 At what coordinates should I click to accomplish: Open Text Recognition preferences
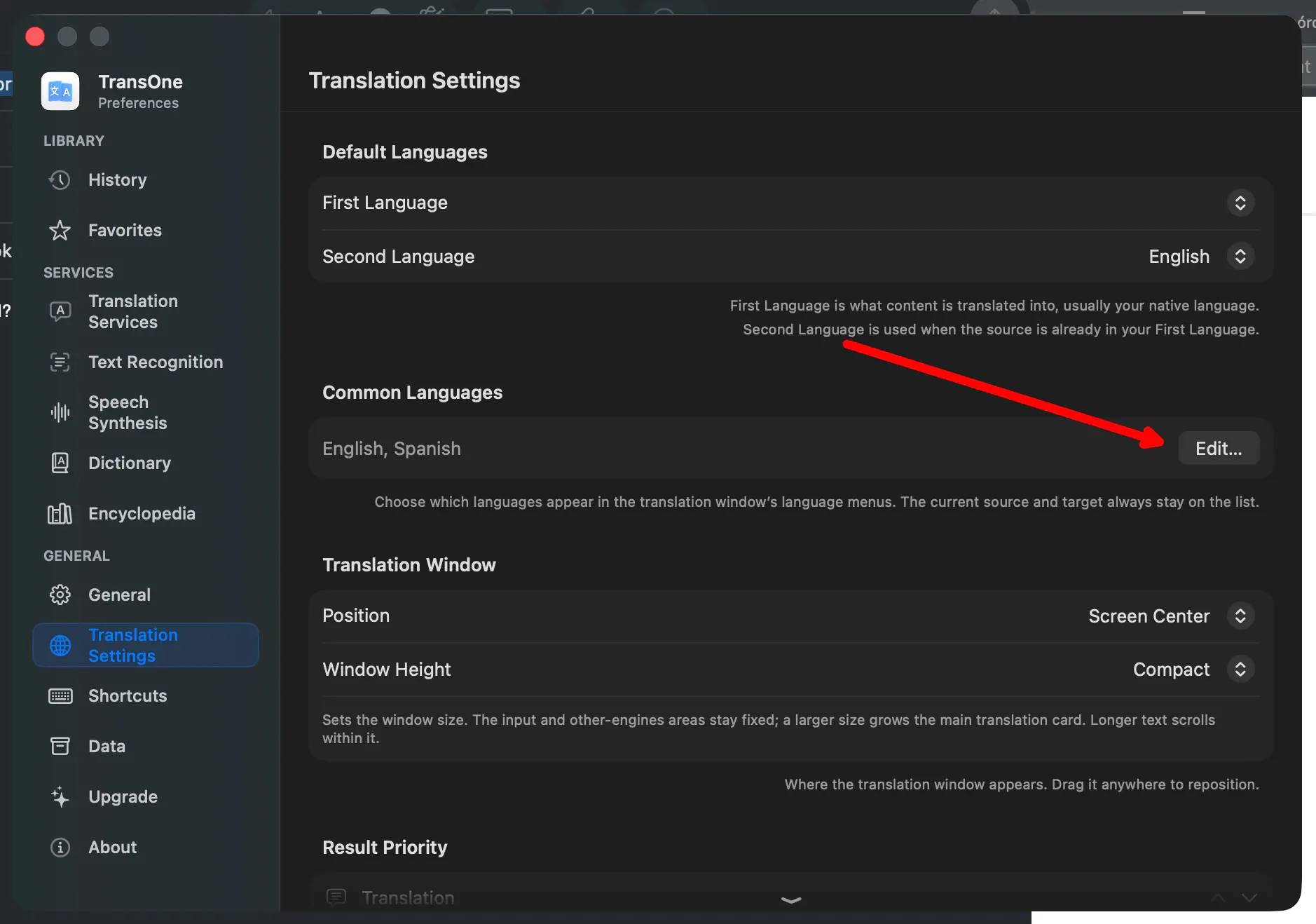(146, 362)
